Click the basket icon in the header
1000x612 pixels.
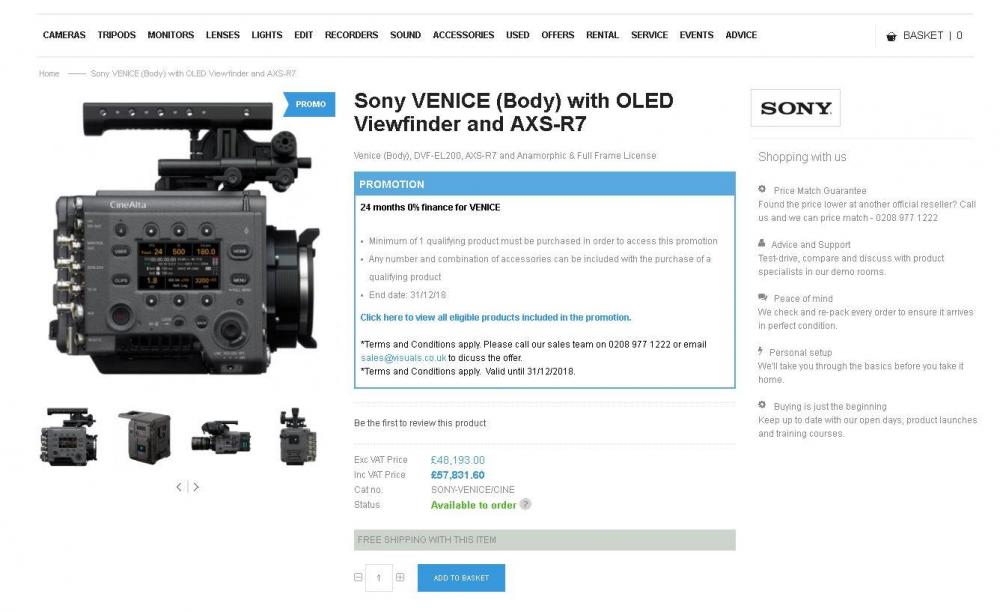(x=891, y=36)
